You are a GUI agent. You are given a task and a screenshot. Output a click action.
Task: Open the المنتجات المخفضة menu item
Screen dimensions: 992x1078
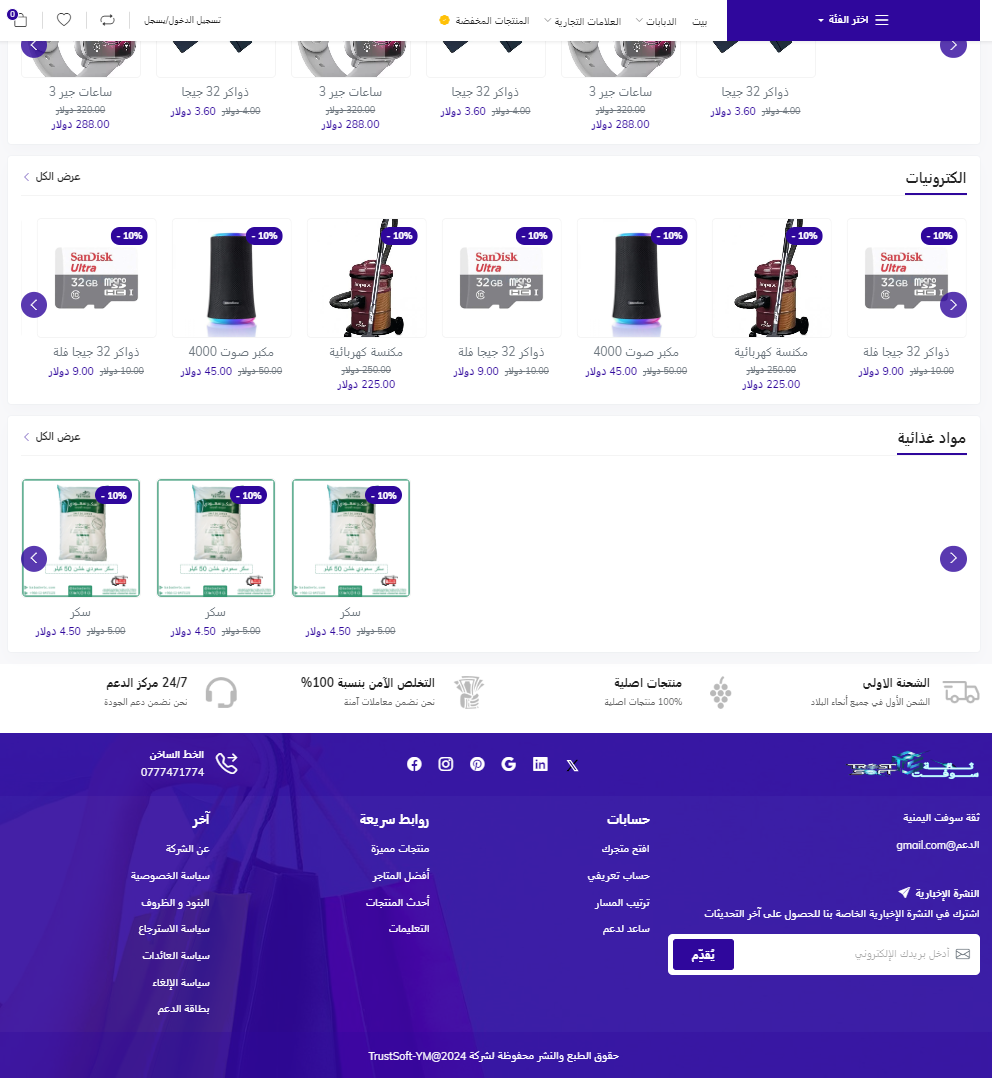[x=485, y=21]
